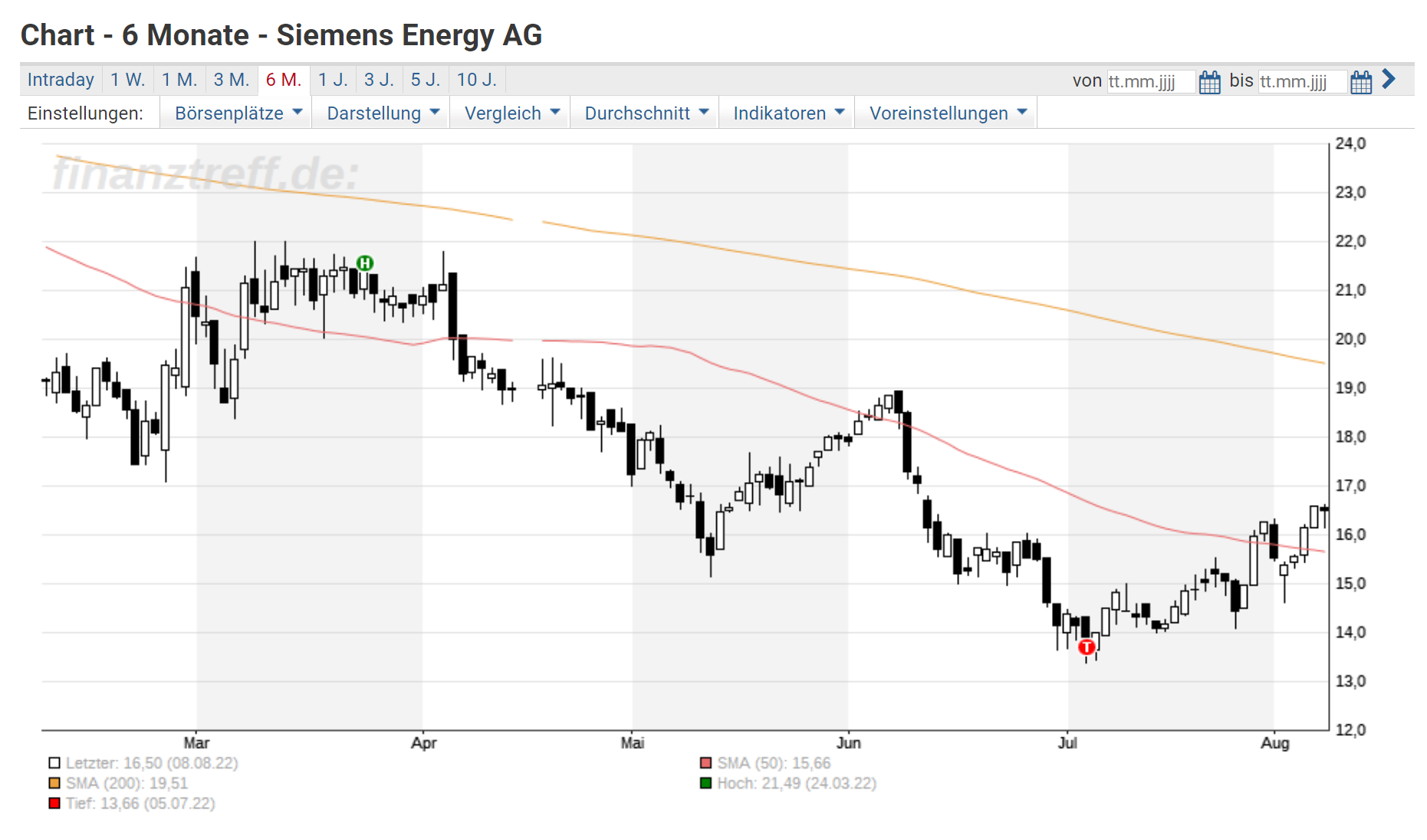Click red Tief legend swatch
This screenshot has height=840, width=1427.
(54, 803)
